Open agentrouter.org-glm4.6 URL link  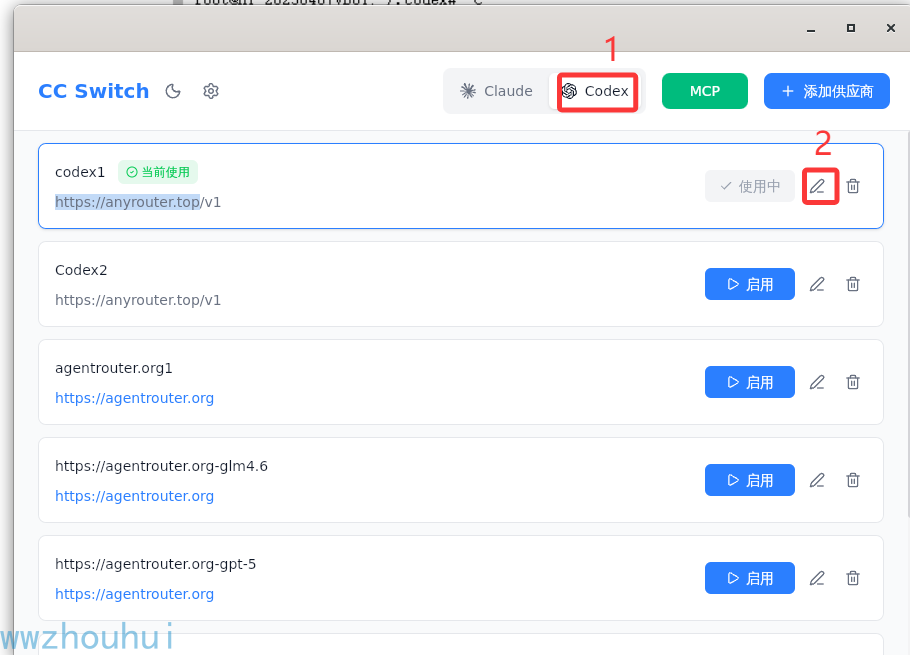[x=134, y=496]
